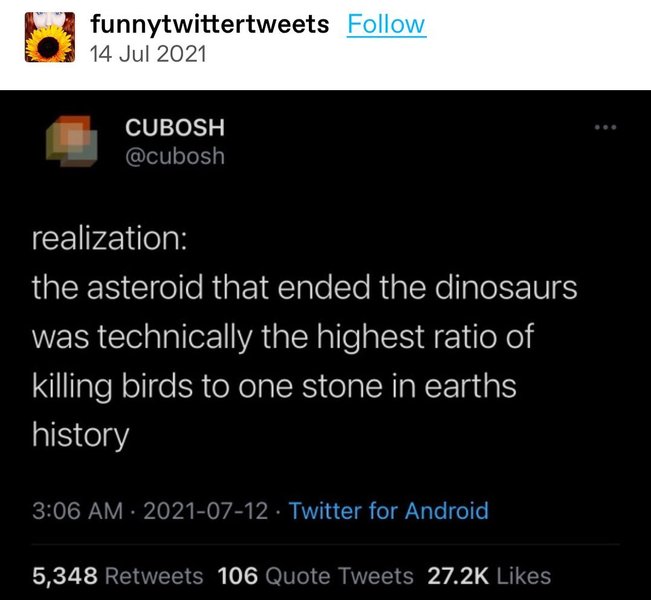Click the word "Retweets" in the stats row
This screenshot has height=600, width=651.
pos(155,575)
